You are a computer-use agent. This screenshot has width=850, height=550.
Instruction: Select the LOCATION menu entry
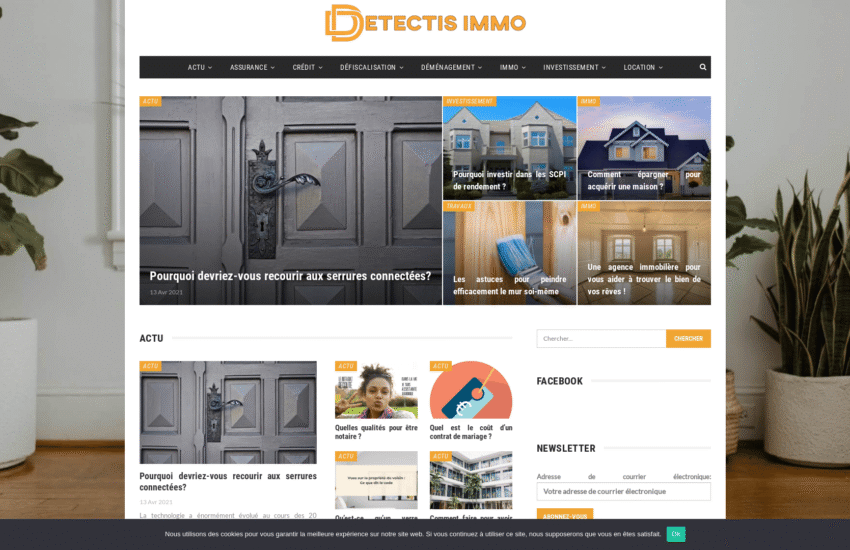642,67
